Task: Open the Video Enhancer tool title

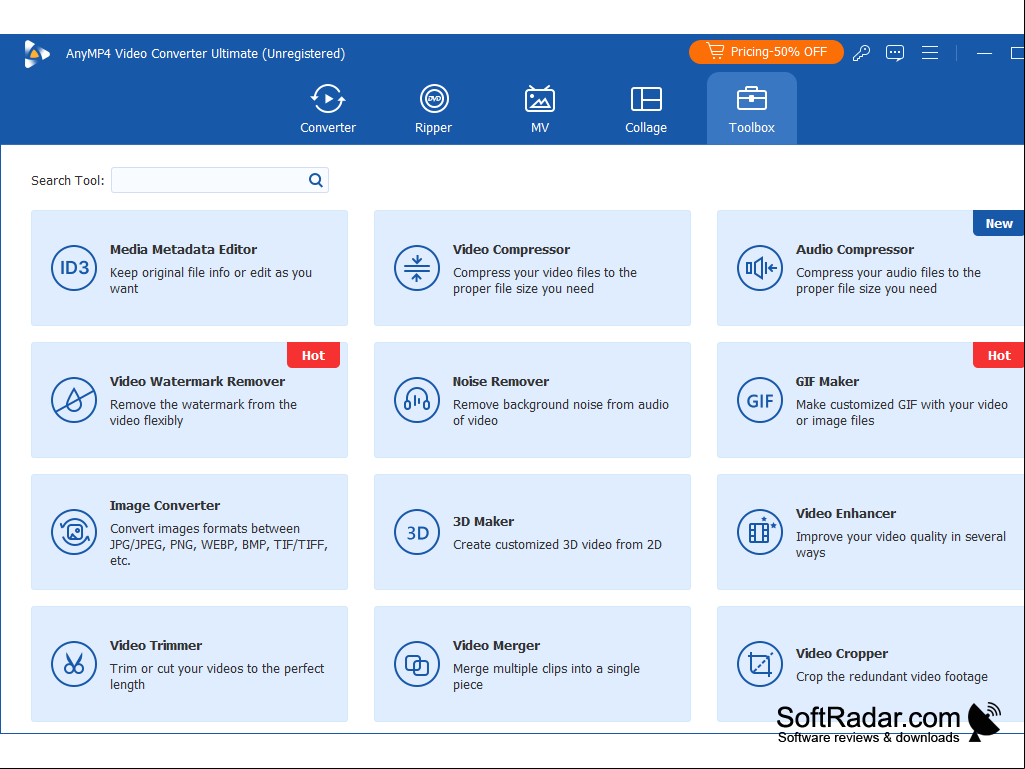Action: click(x=845, y=513)
